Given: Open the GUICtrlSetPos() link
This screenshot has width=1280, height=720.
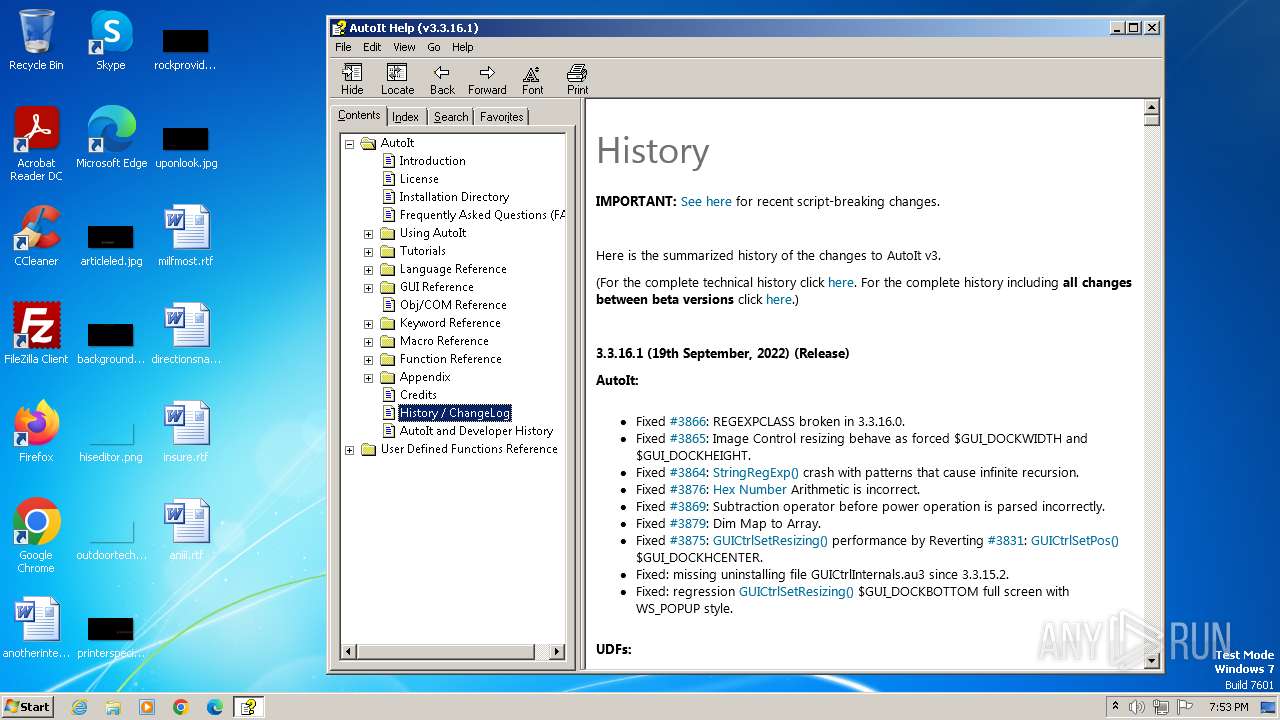Looking at the screenshot, I should 1074,540.
